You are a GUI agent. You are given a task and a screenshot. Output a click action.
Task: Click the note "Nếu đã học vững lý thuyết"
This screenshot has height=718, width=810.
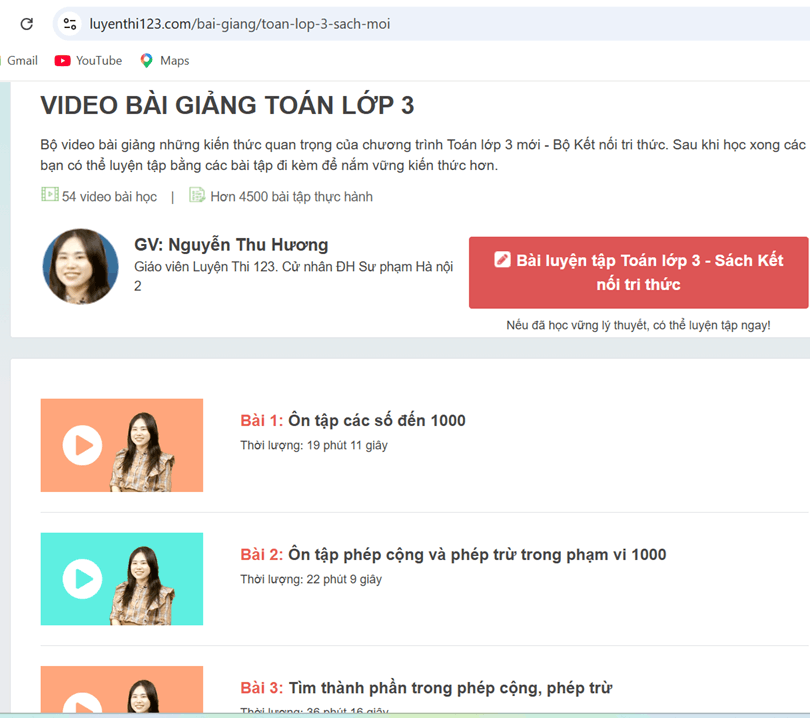(x=638, y=325)
